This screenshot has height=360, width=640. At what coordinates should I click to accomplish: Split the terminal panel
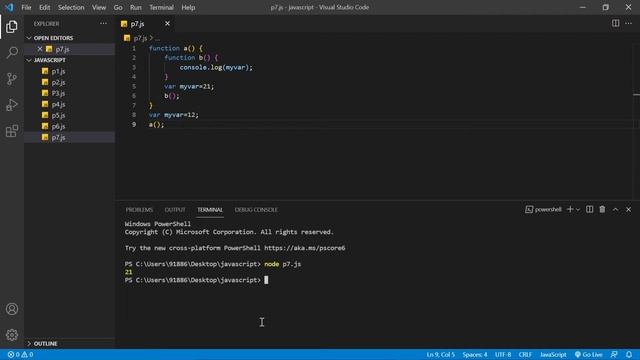point(589,209)
